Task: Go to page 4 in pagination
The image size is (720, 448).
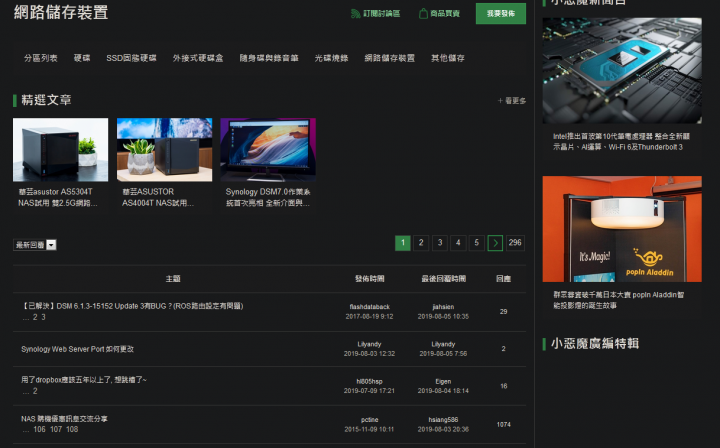Action: coord(458,243)
